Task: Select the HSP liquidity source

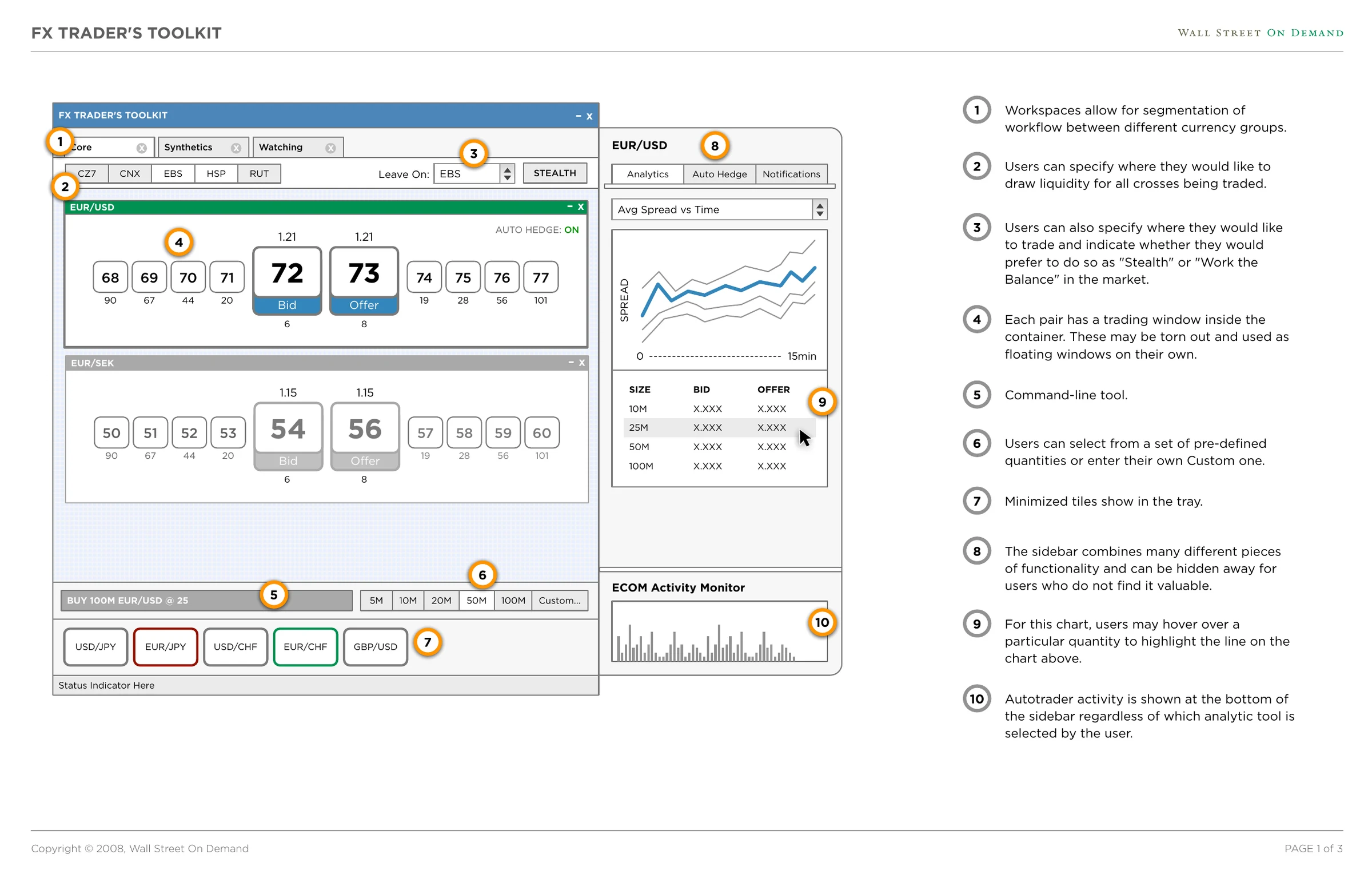Action: tap(216, 174)
